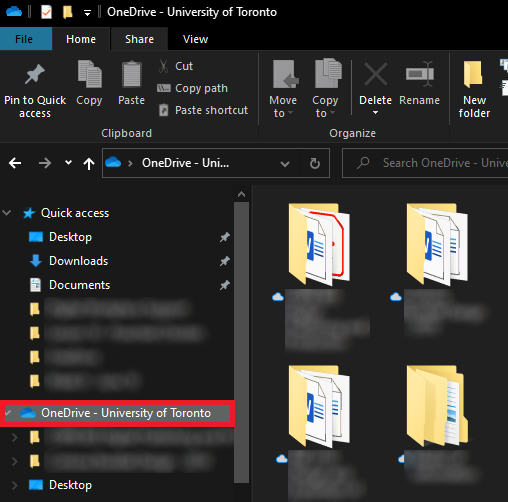Click pin icon beside Downloads
Viewport: 508px width, 502px height.
pyautogui.click(x=225, y=261)
